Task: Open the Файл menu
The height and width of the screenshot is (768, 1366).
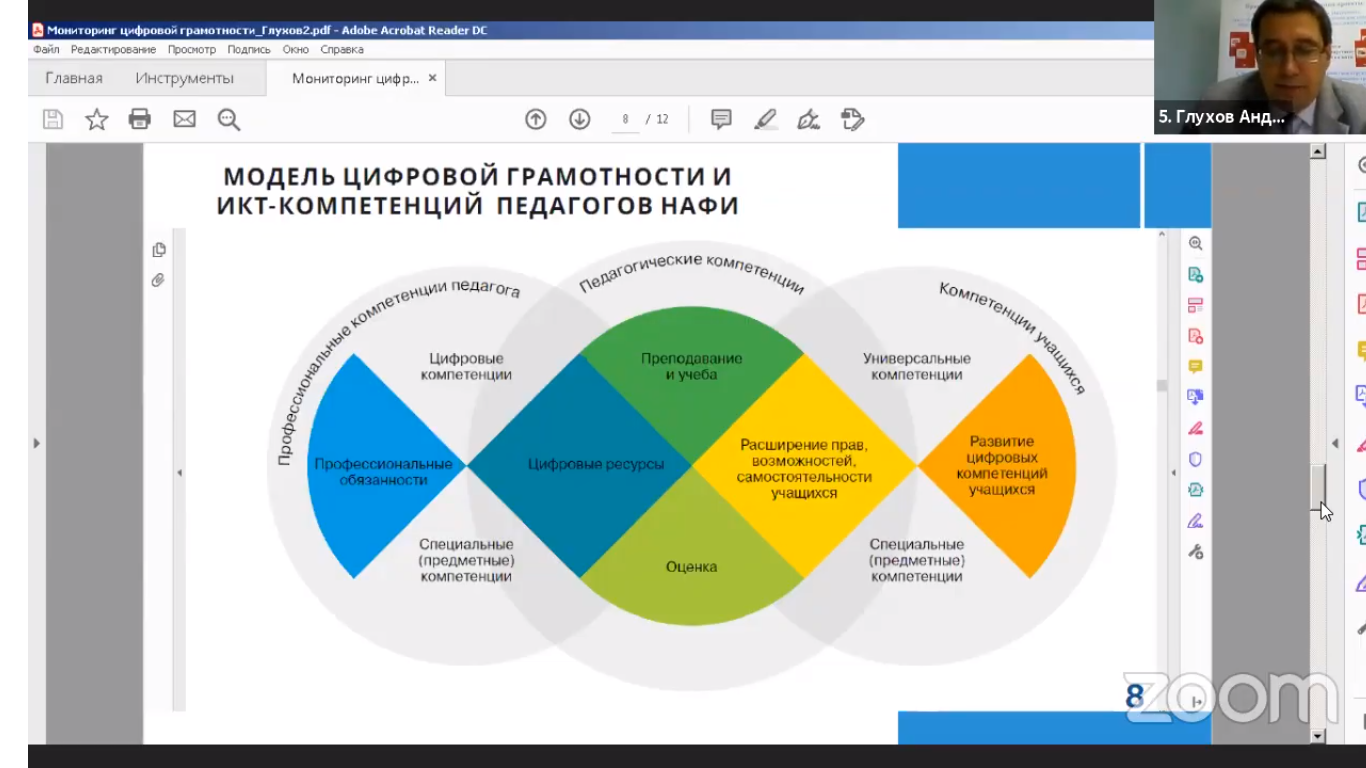Action: [46, 49]
